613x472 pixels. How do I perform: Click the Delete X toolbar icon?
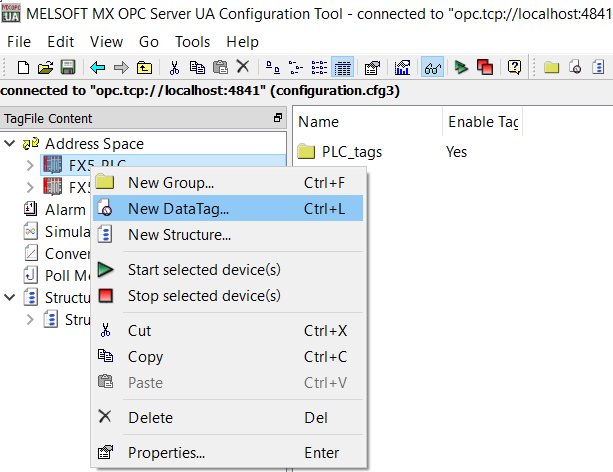243,67
